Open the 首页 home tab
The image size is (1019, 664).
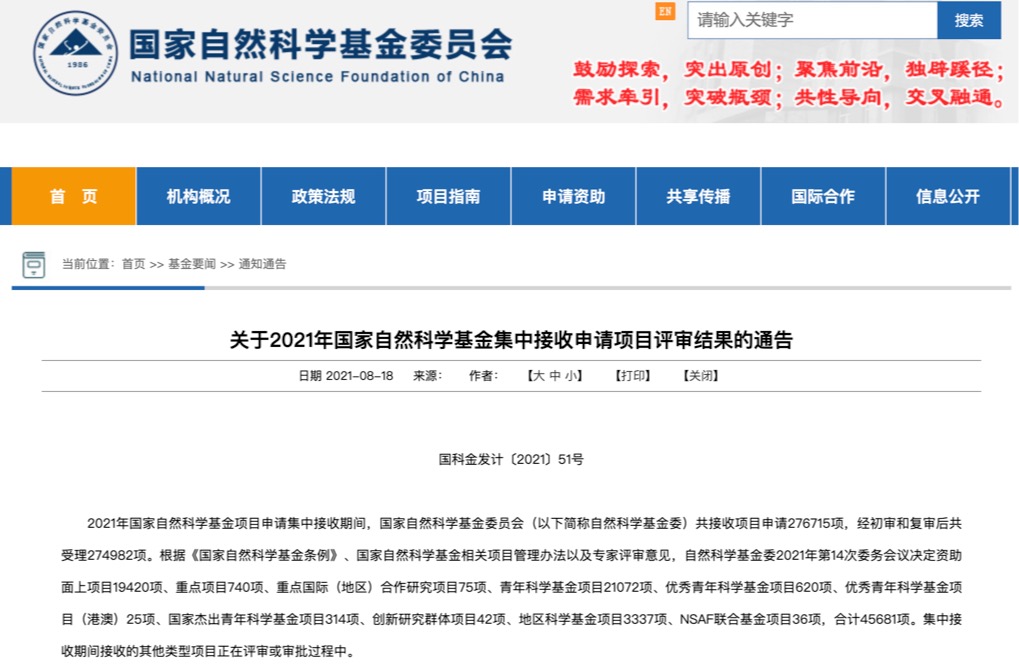(74, 197)
